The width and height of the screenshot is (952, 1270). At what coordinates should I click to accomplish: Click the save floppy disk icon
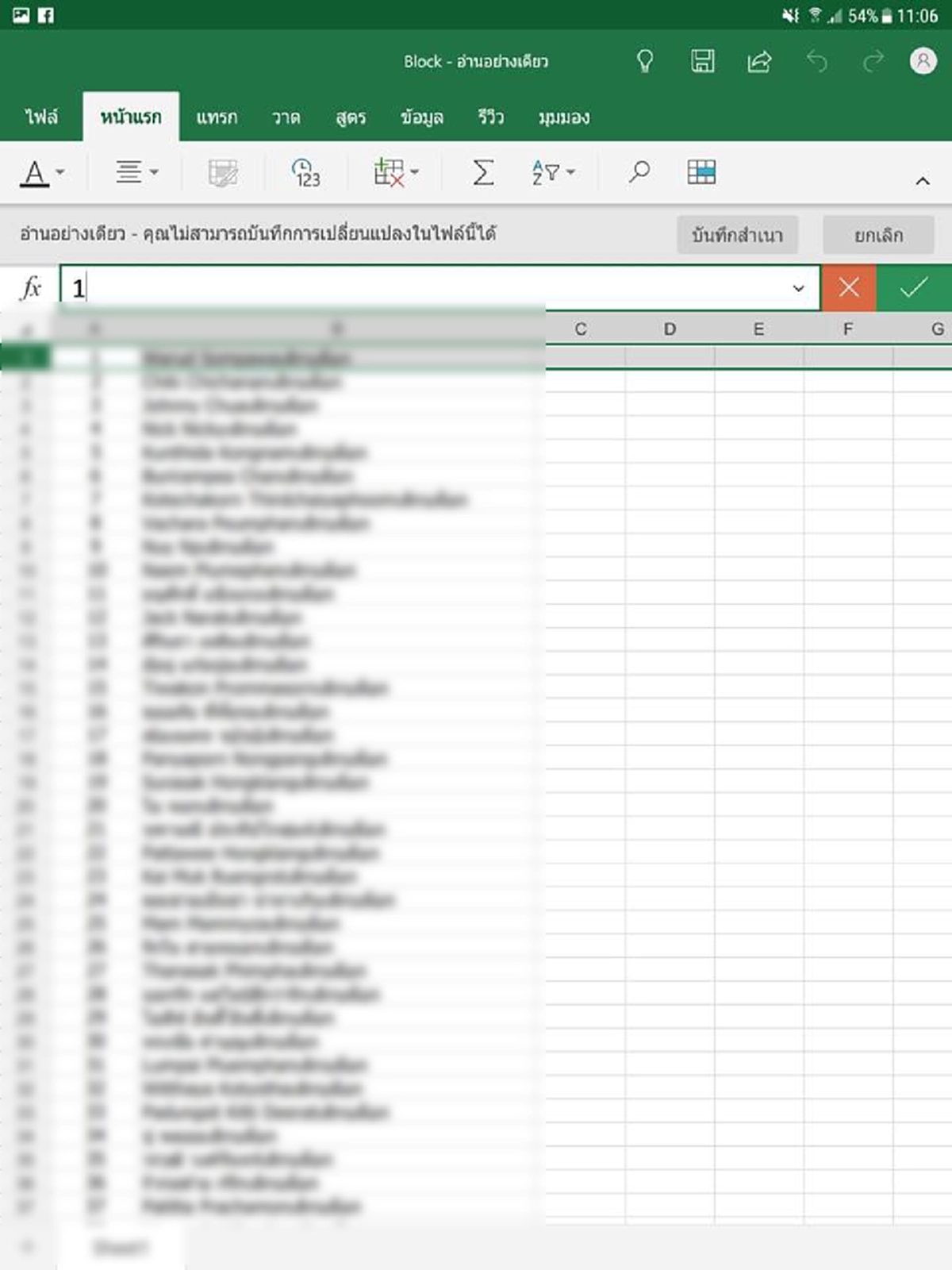[x=702, y=61]
